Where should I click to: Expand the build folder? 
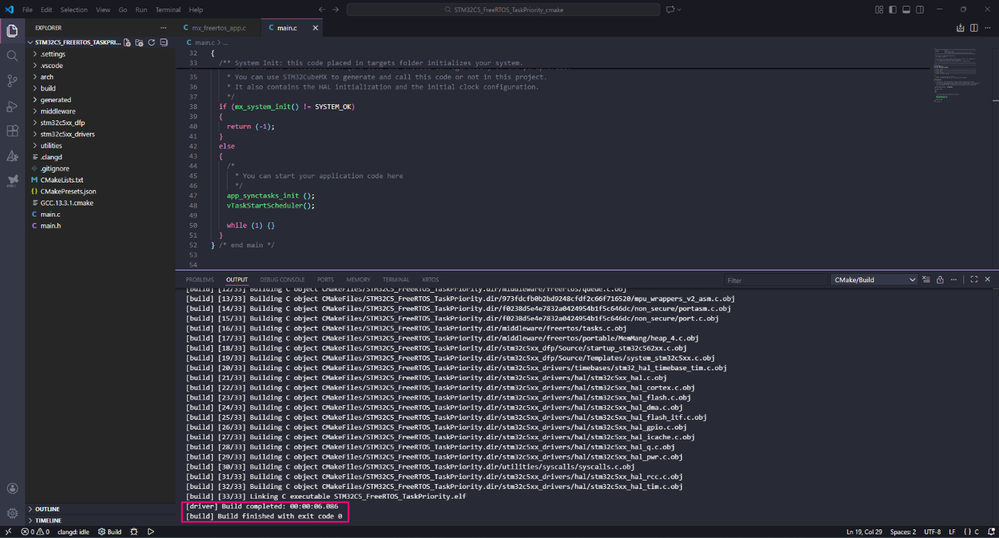point(100,89)
